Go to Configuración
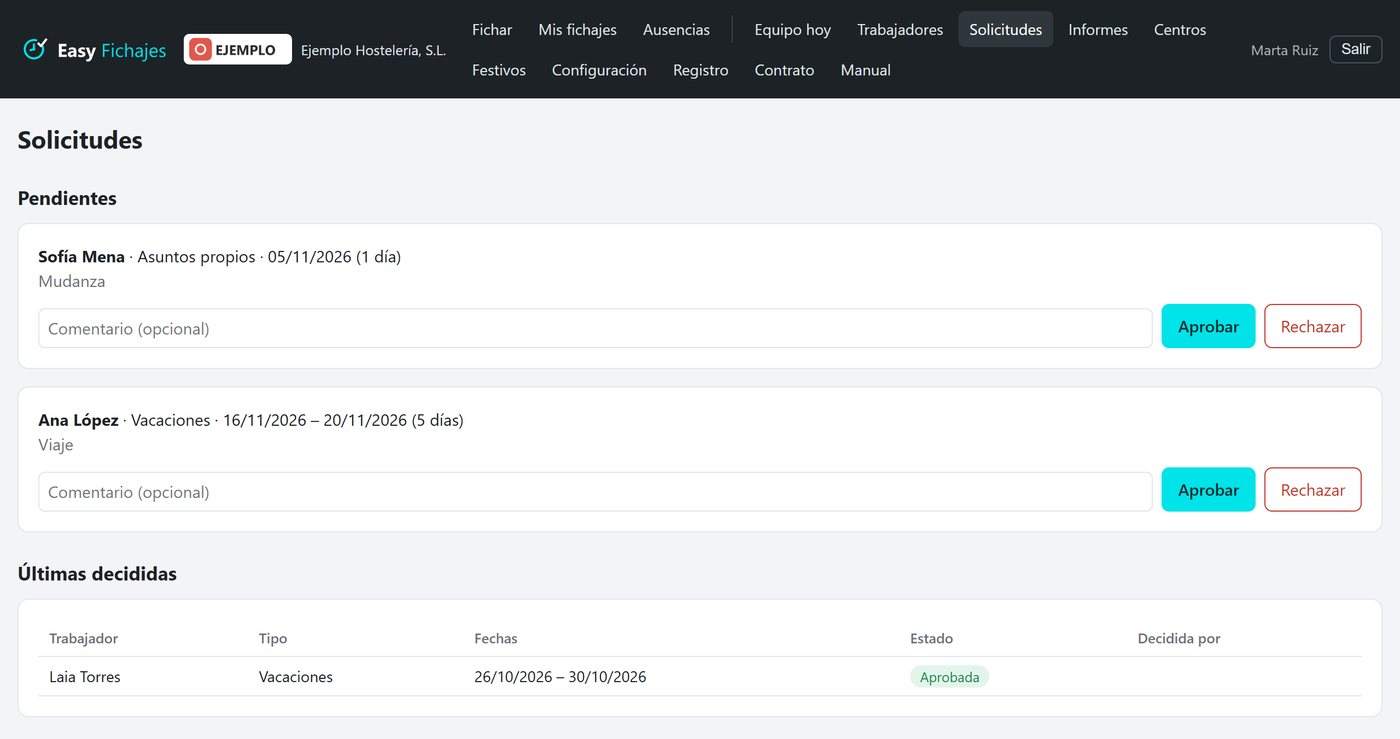1400x739 pixels. [599, 70]
